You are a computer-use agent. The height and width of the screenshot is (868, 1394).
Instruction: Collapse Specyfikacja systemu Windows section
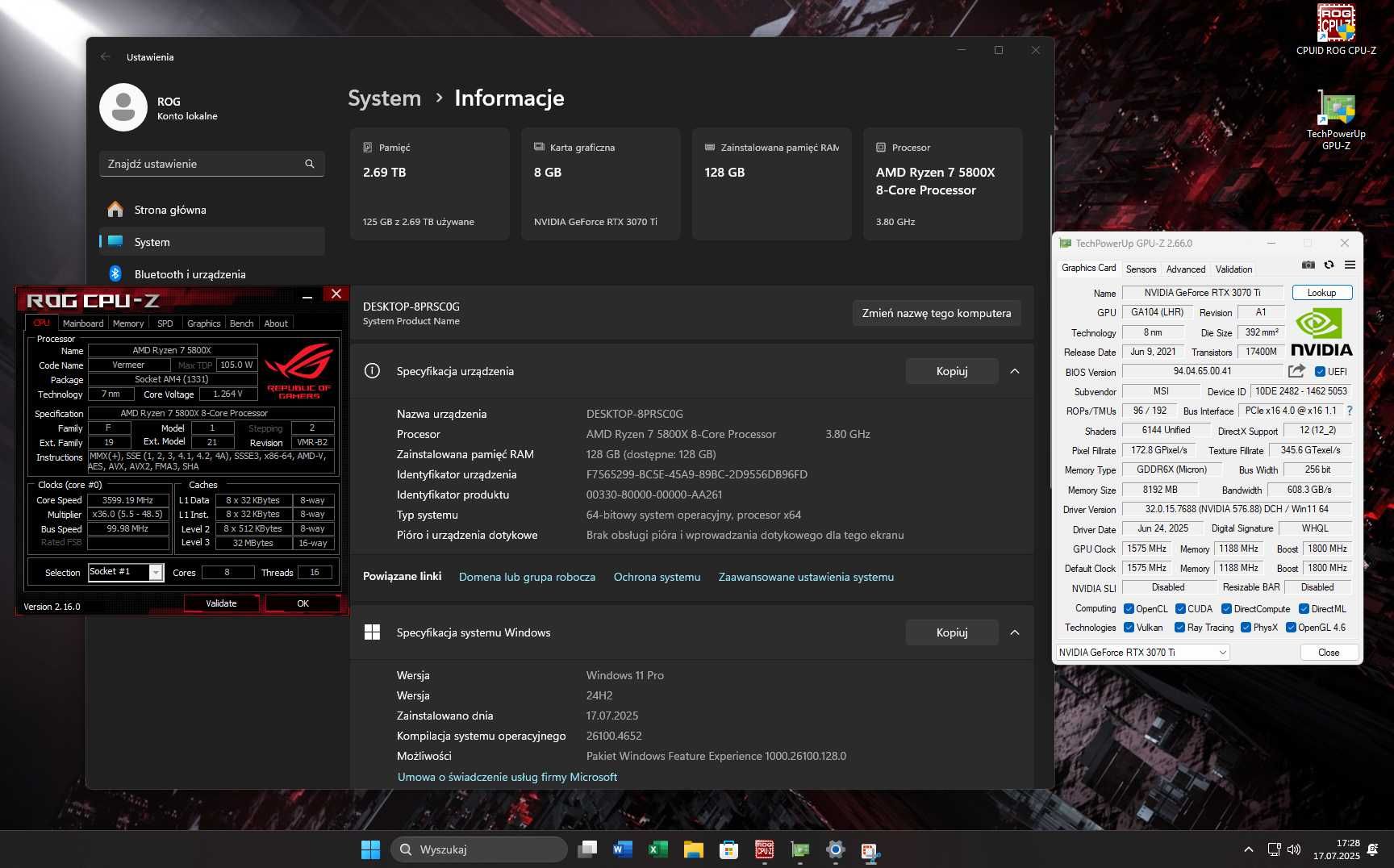(x=1015, y=632)
